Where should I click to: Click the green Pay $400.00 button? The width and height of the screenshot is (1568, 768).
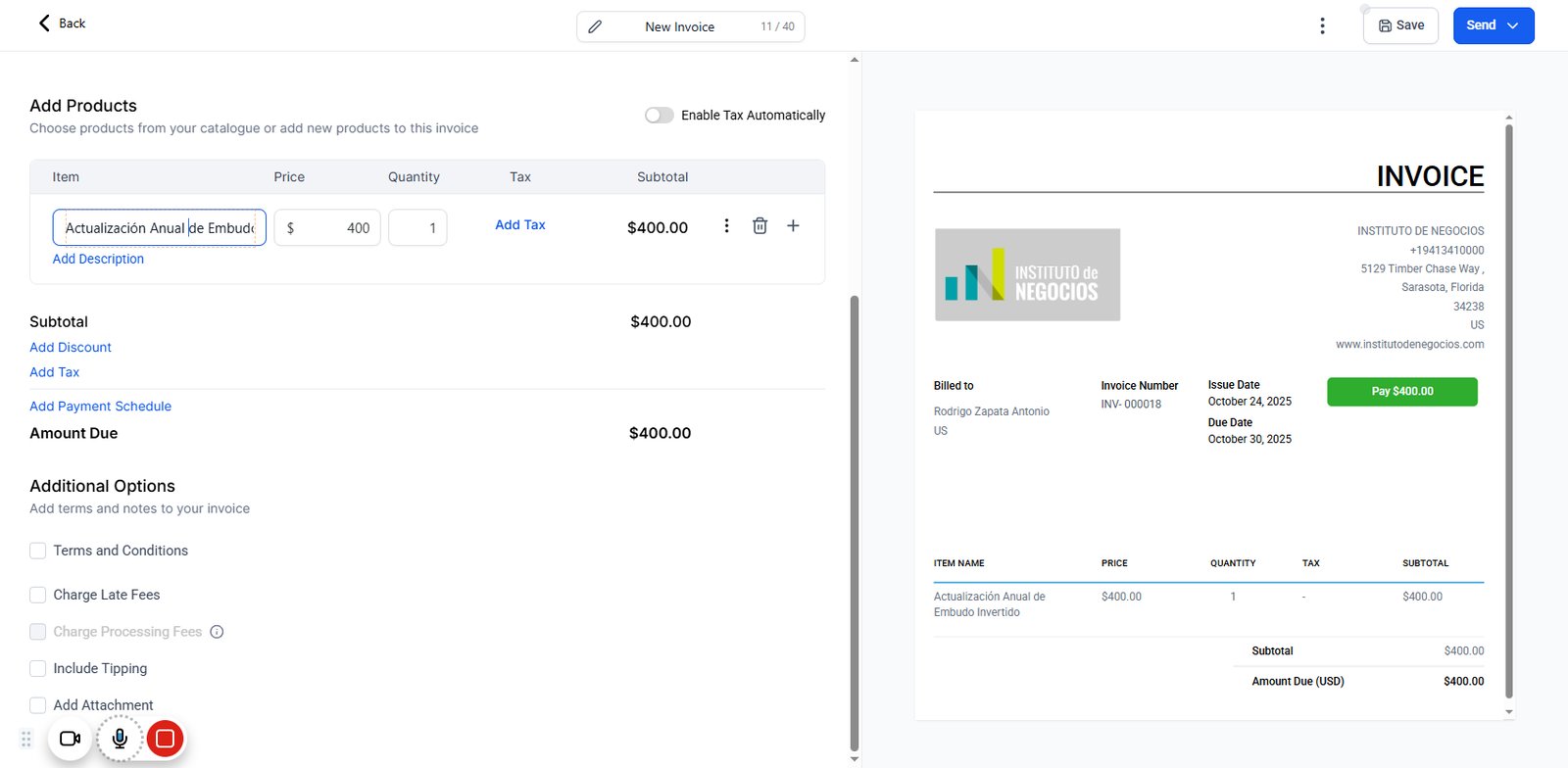click(1402, 391)
